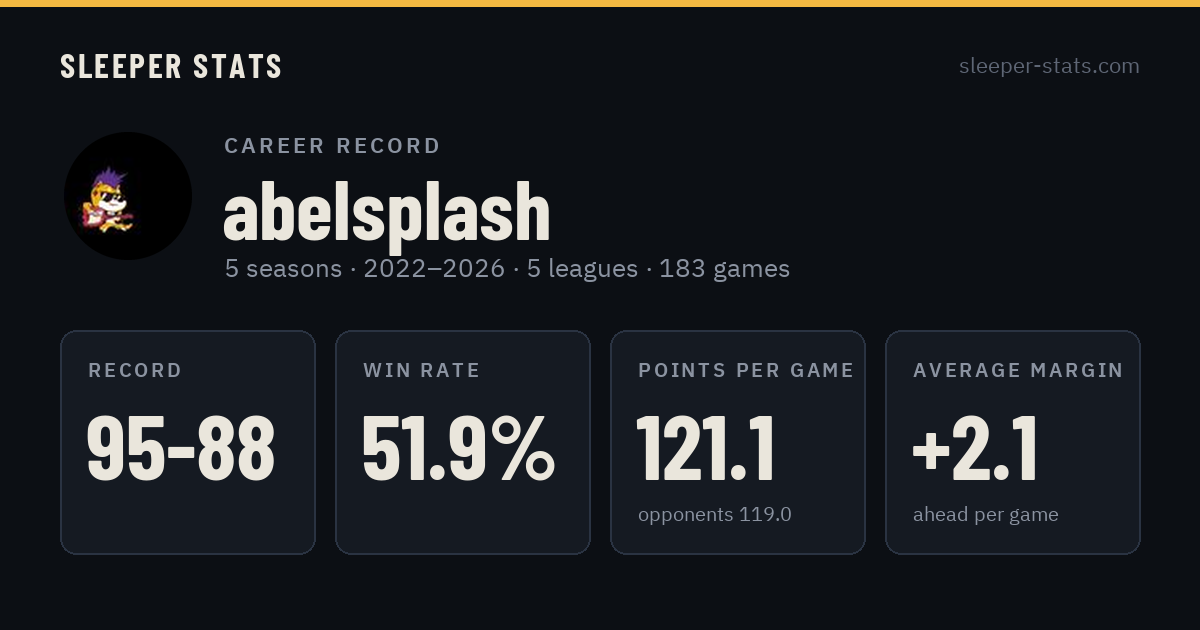Open the Record stat card
Screen dimensions: 1200x630
tap(188, 442)
